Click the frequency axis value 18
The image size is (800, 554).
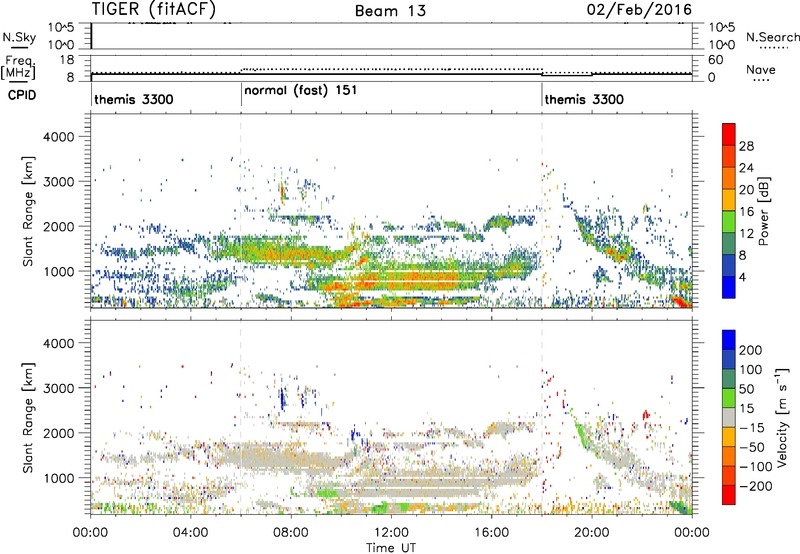click(x=67, y=60)
